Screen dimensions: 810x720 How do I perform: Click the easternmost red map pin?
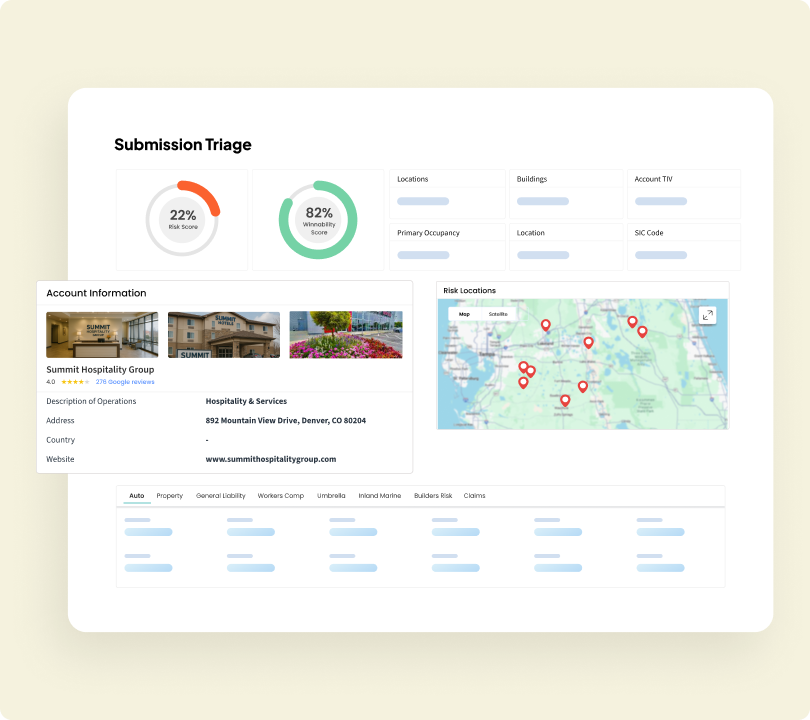[642, 331]
